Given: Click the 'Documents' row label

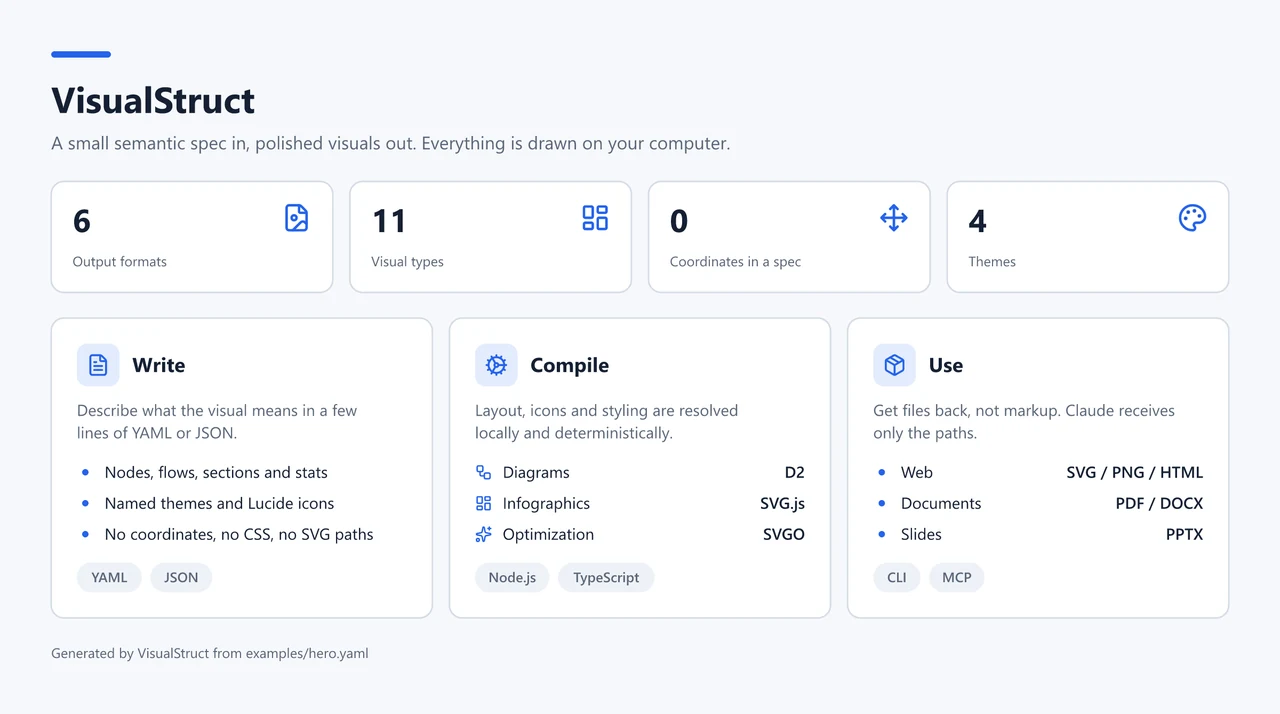Looking at the screenshot, I should [x=941, y=504].
